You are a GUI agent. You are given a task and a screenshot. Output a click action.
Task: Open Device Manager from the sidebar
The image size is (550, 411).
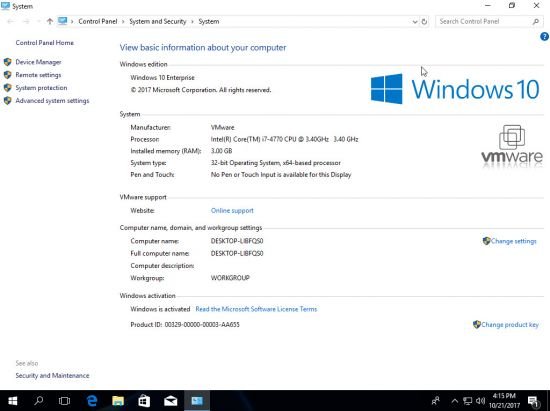[x=38, y=62]
